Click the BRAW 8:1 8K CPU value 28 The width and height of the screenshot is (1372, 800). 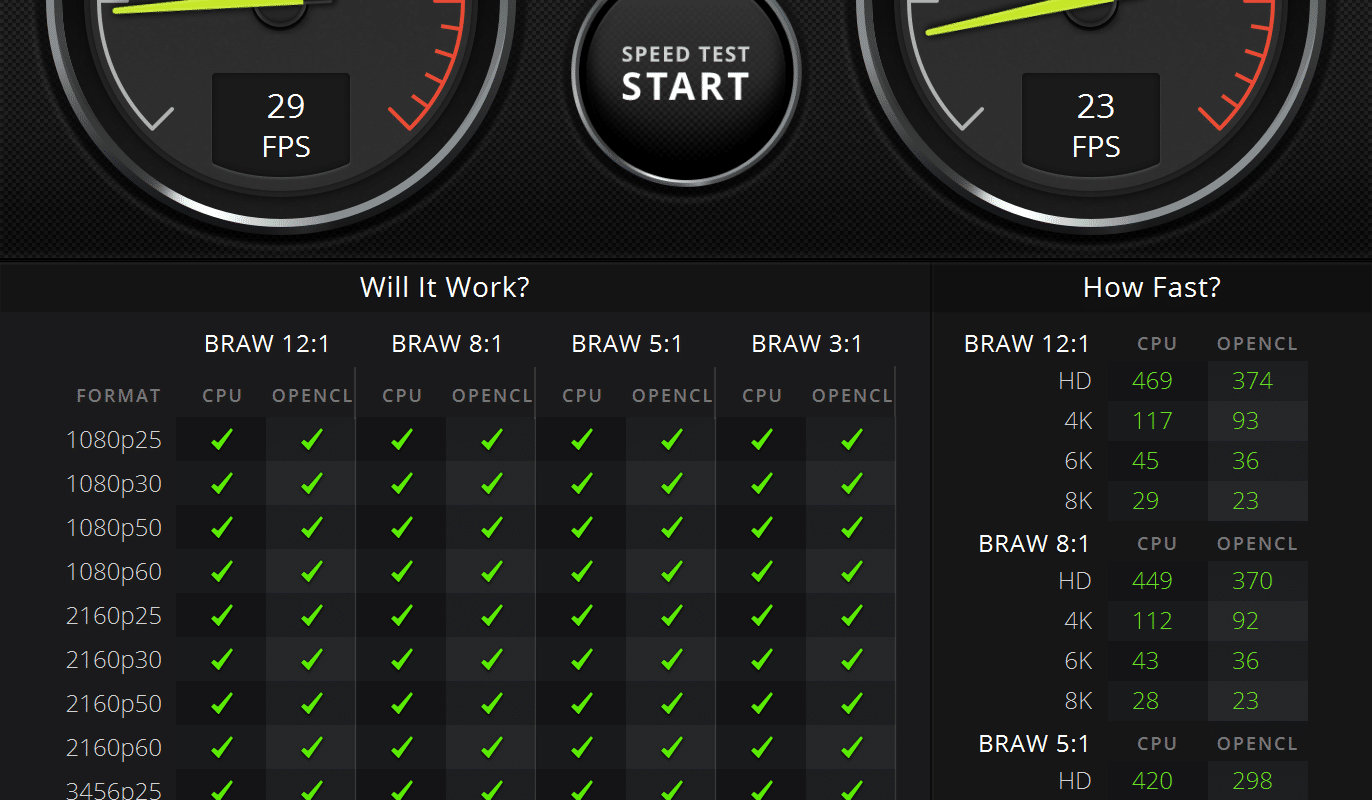[1146, 701]
